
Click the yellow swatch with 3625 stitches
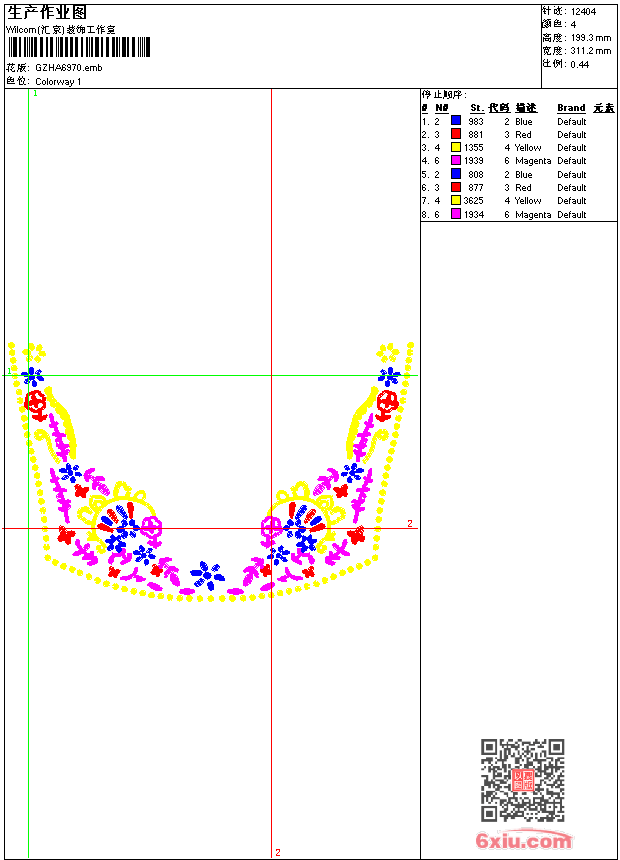tap(455, 201)
